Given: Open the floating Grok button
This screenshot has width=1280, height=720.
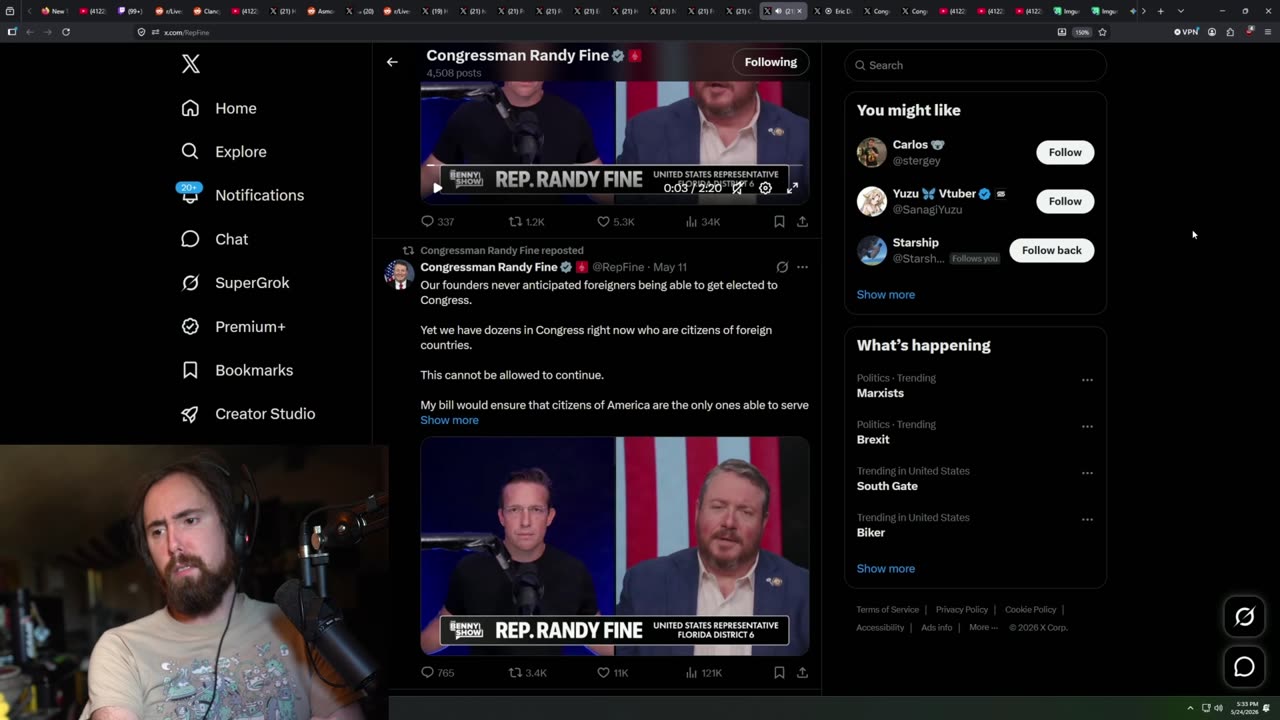Looking at the screenshot, I should click(x=1244, y=617).
